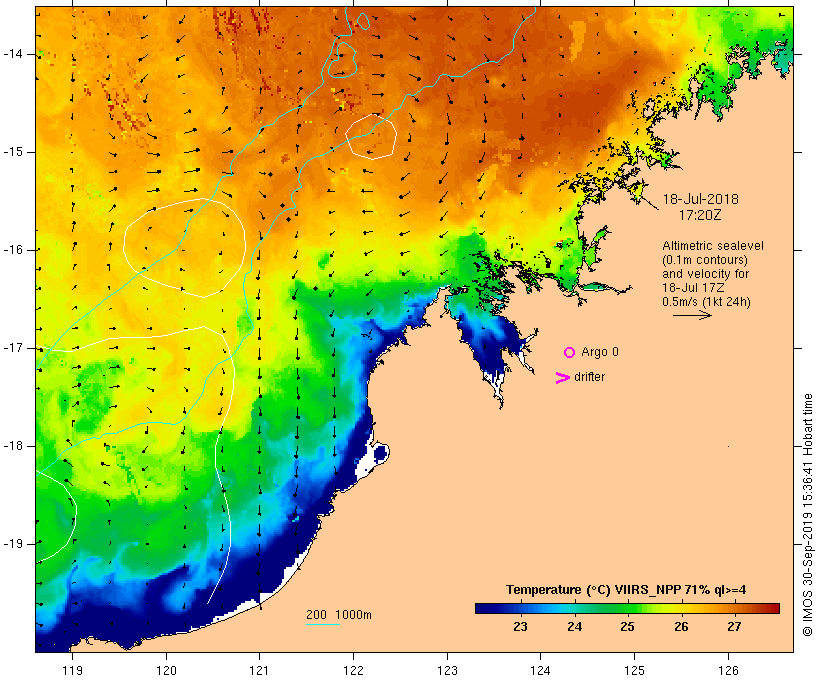
Task: Click the 122 longitude axis label
Action: click(353, 671)
